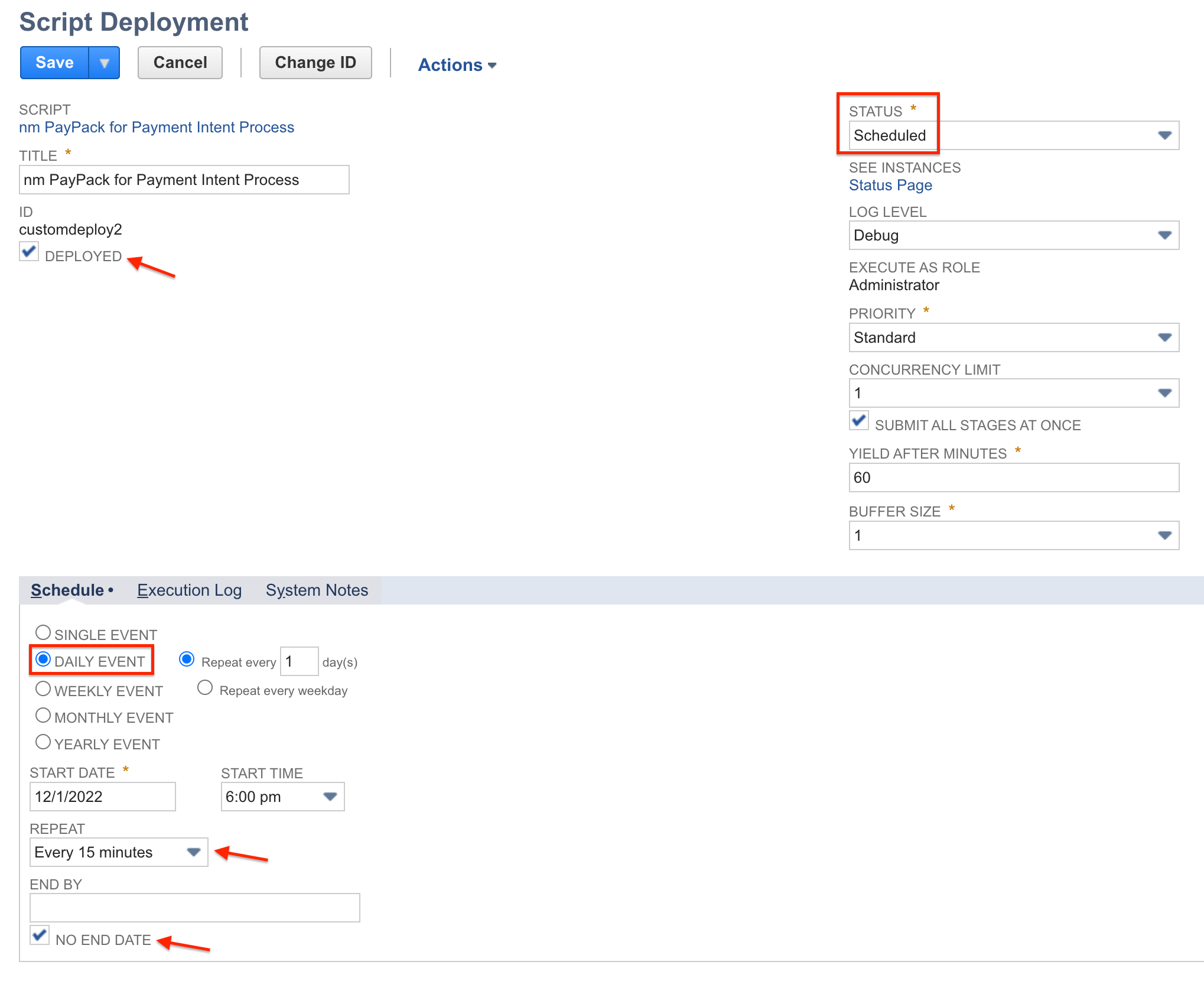This screenshot has width=1204, height=981.
Task: Switch to the Execution Log tab
Action: 189,590
